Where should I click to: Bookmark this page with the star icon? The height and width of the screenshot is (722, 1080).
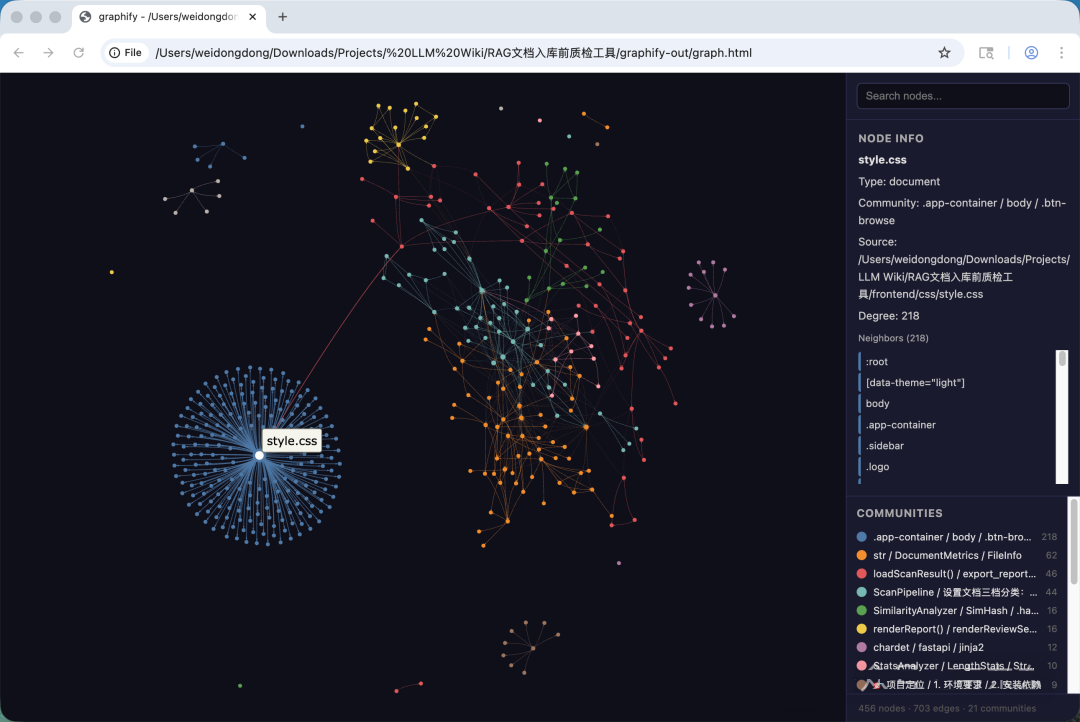pyautogui.click(x=944, y=53)
